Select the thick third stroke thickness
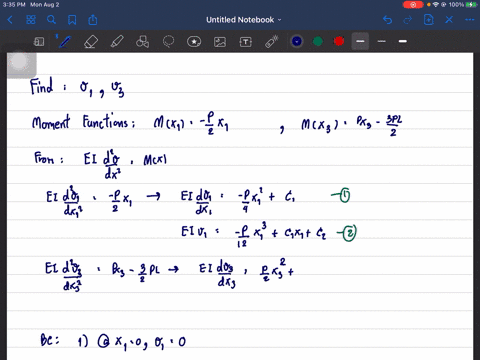The width and height of the screenshot is (480, 360). [x=403, y=41]
